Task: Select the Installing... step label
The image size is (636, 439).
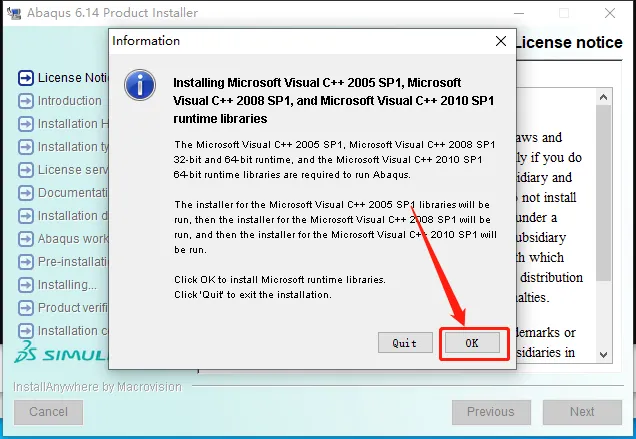Action: 67,285
